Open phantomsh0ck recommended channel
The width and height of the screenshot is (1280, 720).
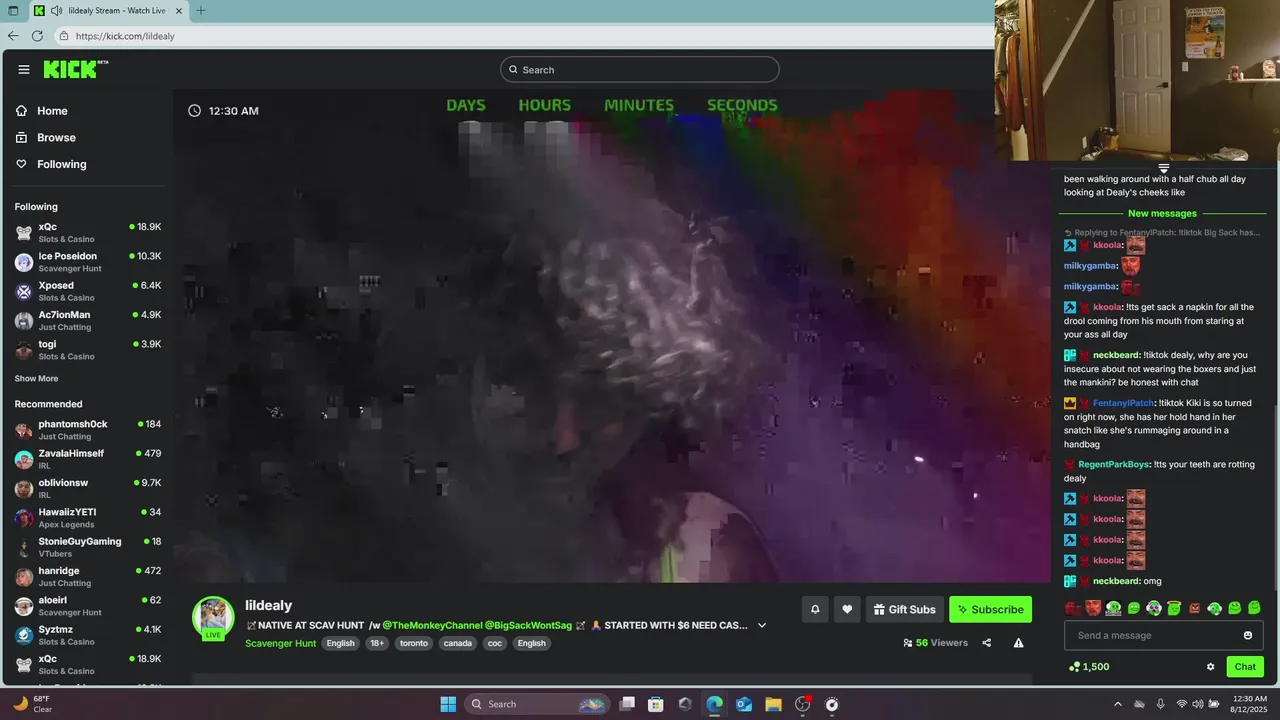[88, 430]
